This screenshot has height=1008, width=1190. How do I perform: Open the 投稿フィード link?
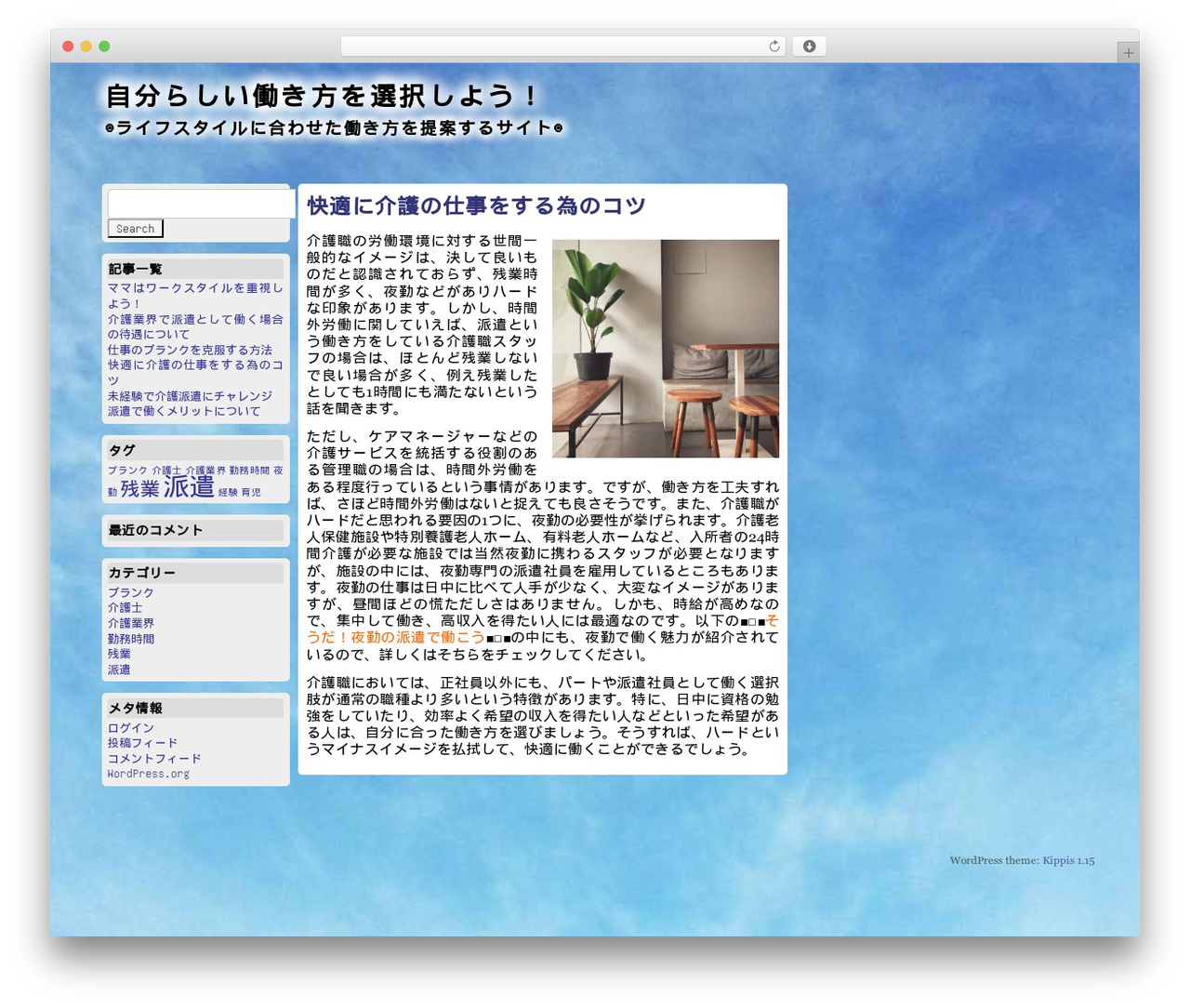point(142,743)
